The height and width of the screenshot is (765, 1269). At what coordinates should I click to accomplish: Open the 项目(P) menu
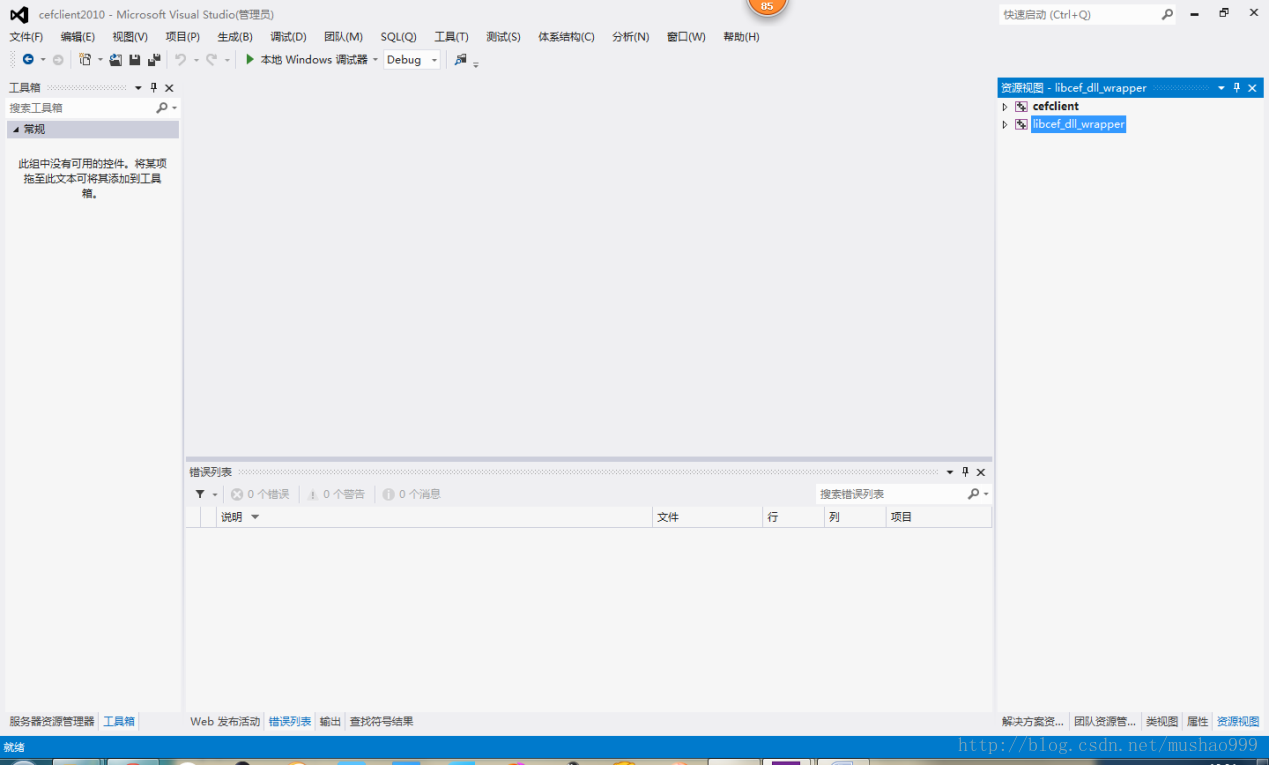(183, 37)
